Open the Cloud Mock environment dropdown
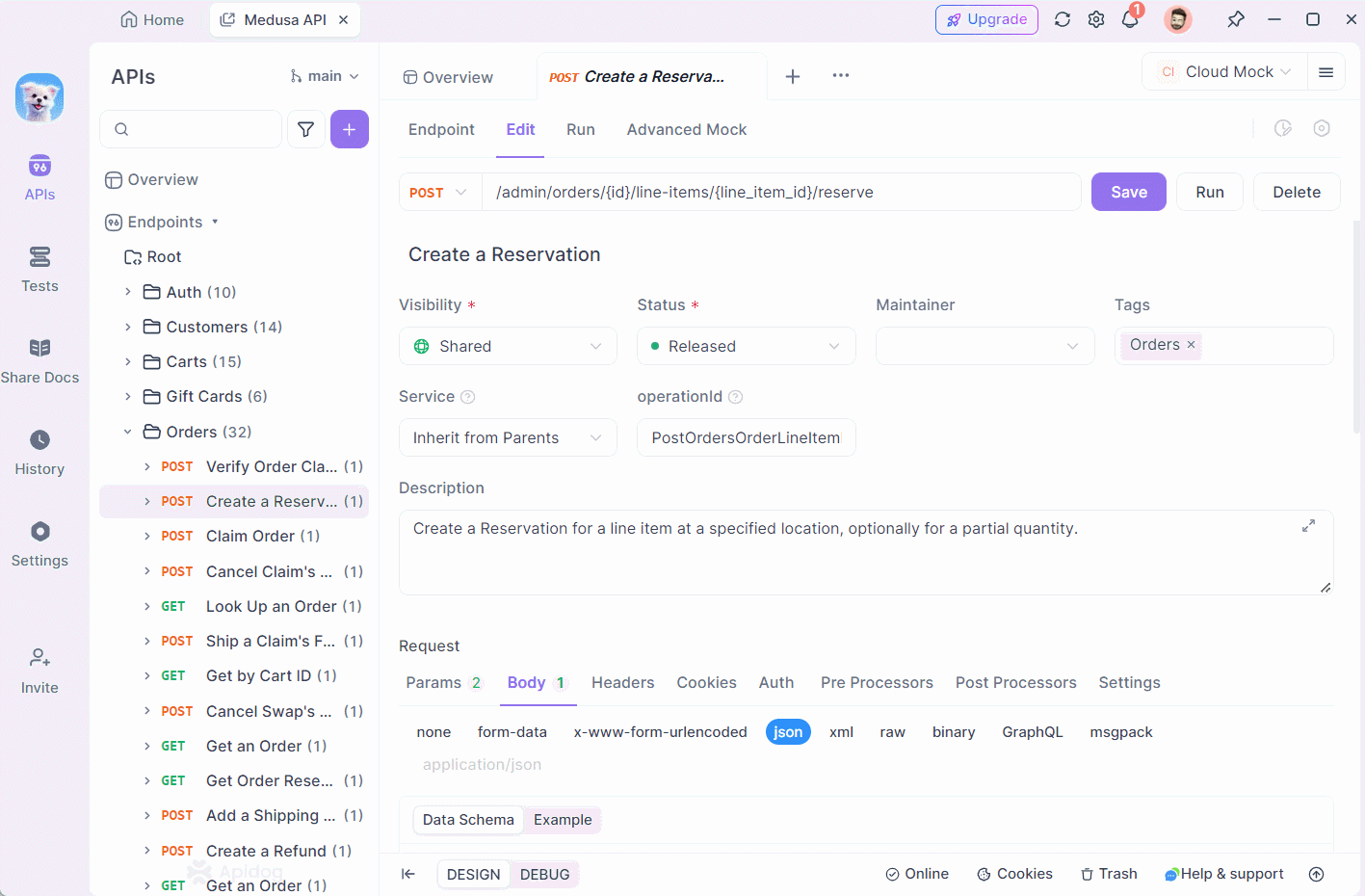1365x896 pixels. (x=1224, y=72)
